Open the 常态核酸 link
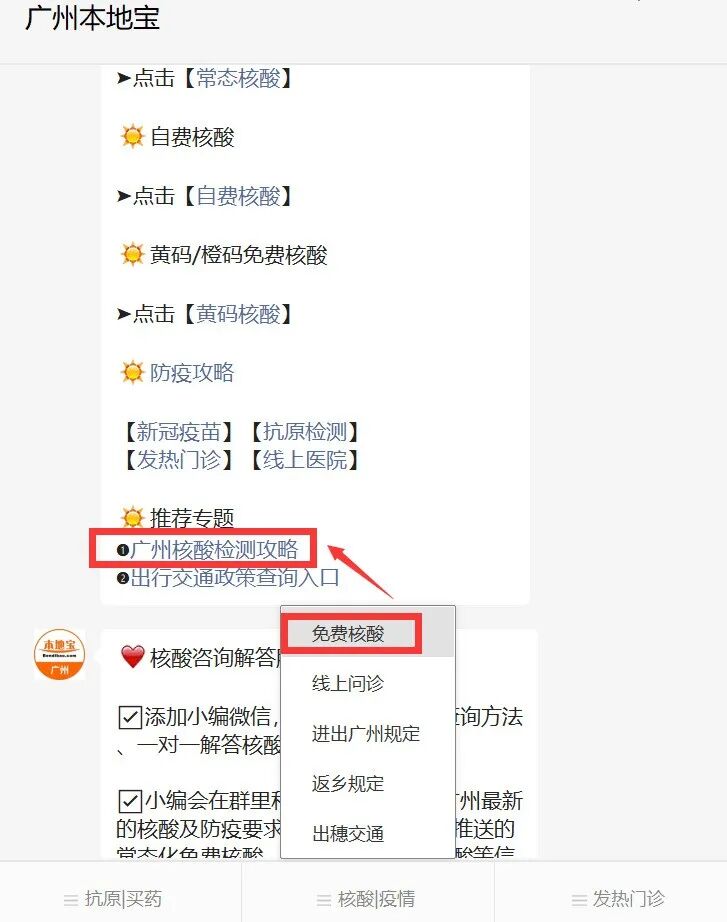This screenshot has height=922, width=727. 238,78
